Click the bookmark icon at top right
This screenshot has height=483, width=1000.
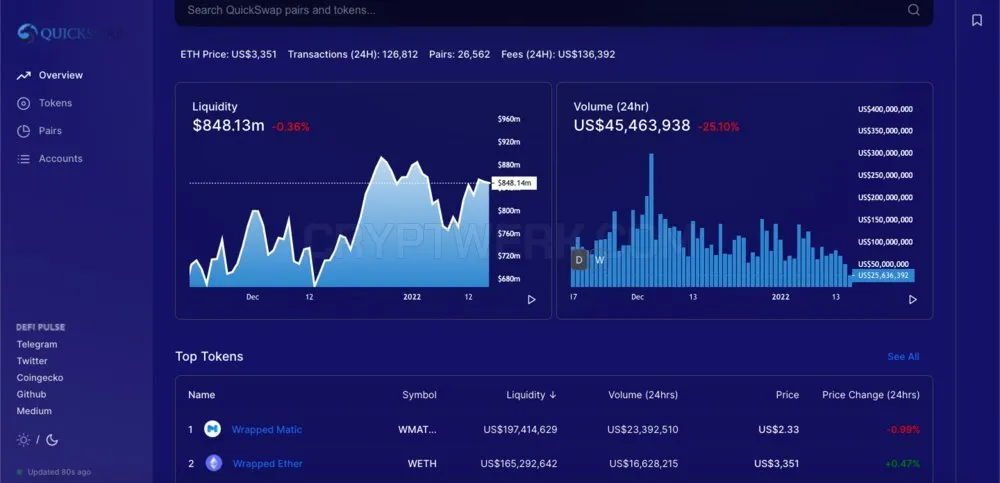click(x=977, y=20)
